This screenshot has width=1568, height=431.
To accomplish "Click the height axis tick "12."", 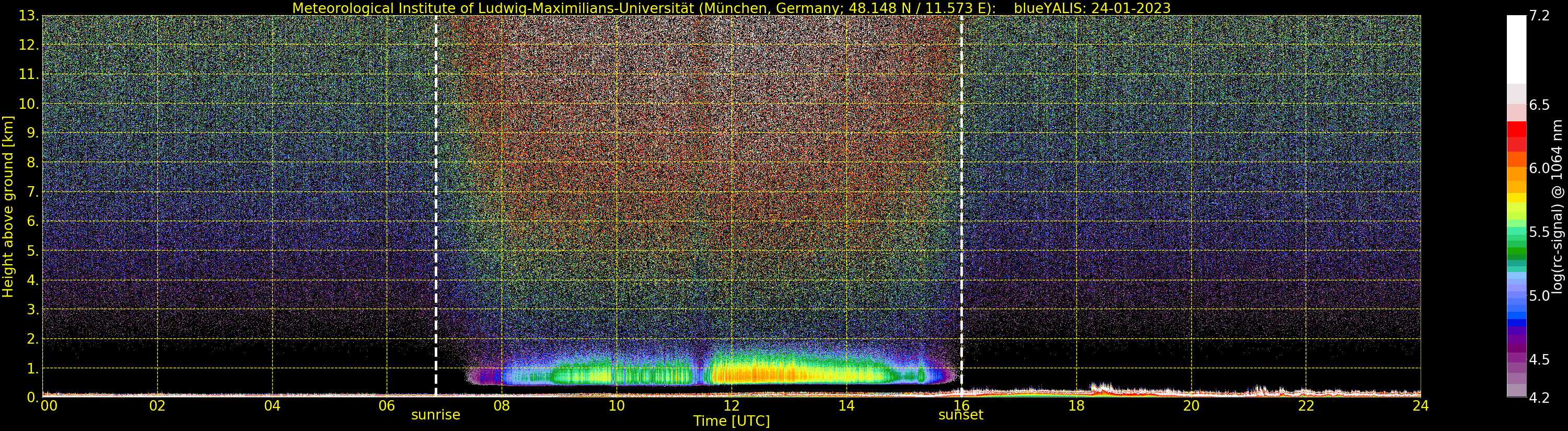I will pyautogui.click(x=29, y=46).
